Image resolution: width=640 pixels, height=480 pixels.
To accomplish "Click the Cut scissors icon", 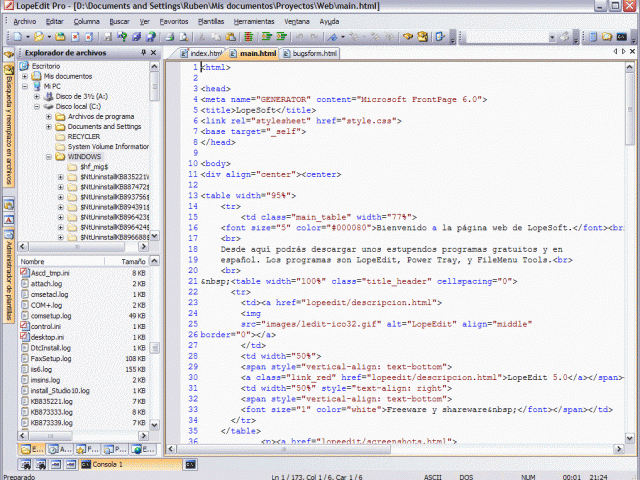I will (202, 37).
